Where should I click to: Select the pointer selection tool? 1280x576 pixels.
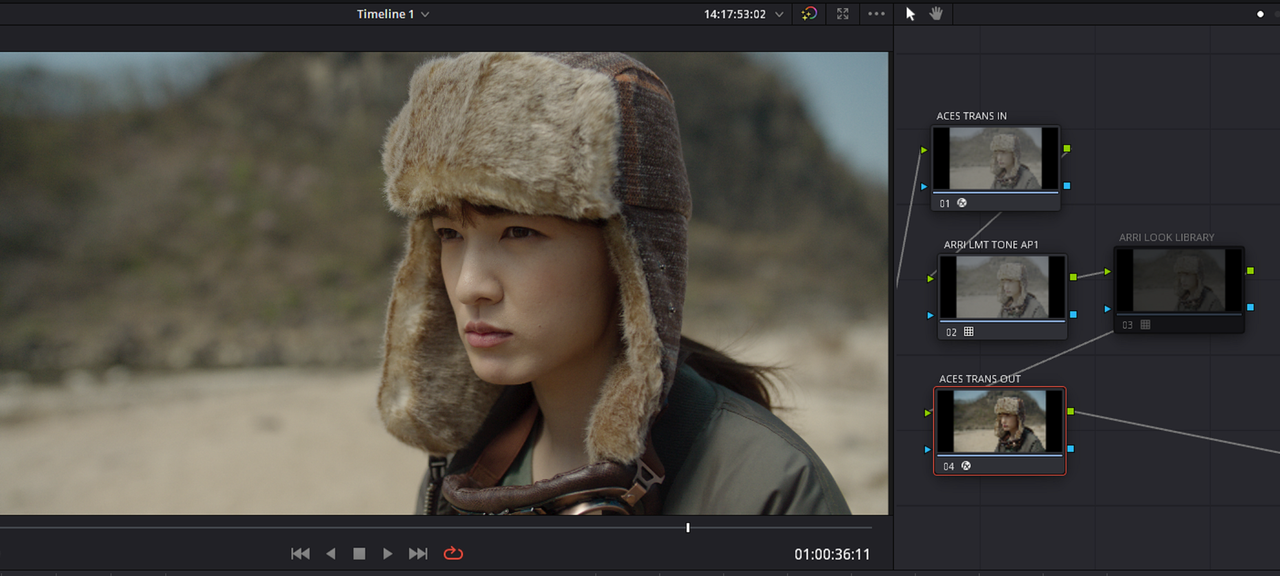910,14
